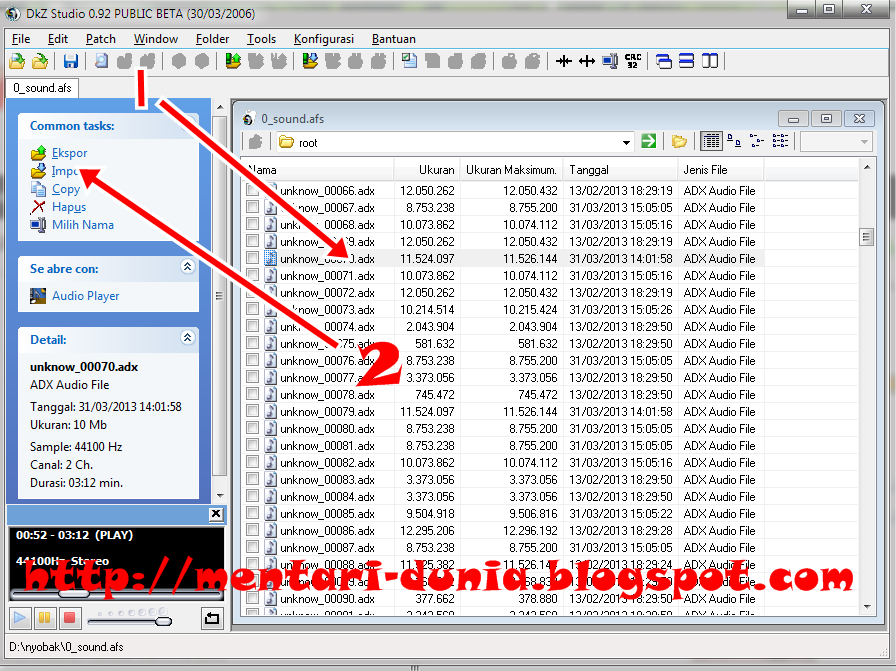The height and width of the screenshot is (671, 896).
Task: Click the blue floppy disk save icon
Action: (x=70, y=61)
